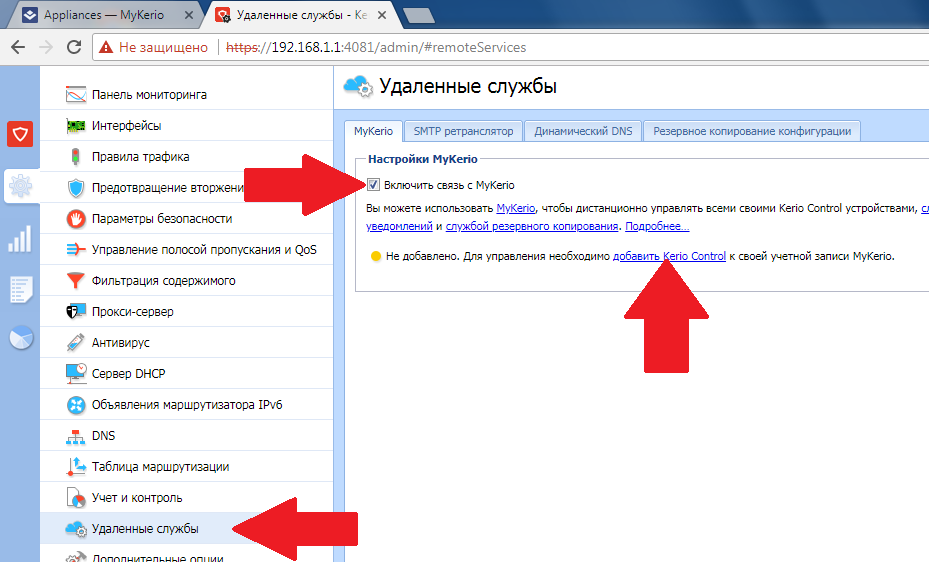Open the Динамический DNS tab
The image size is (929, 562).
click(x=583, y=131)
